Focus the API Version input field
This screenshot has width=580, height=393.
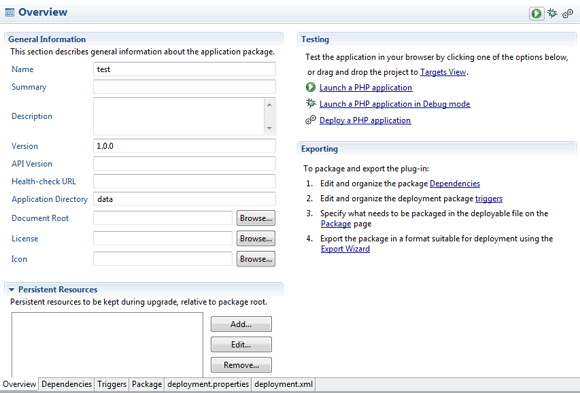(184, 164)
